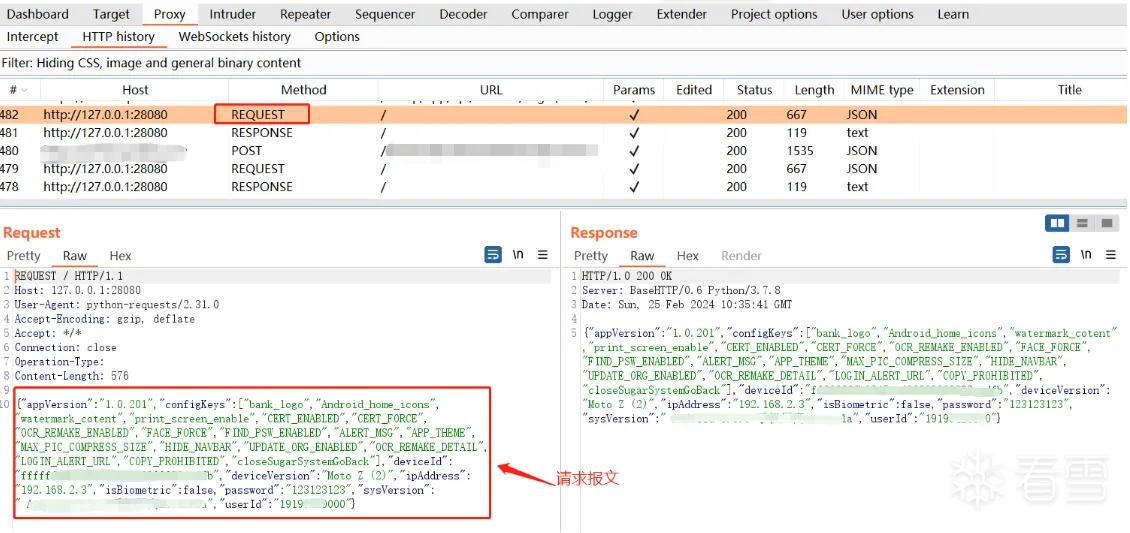Sort history by the URL column
Screen dimensions: 1130x533
[x=491, y=90]
